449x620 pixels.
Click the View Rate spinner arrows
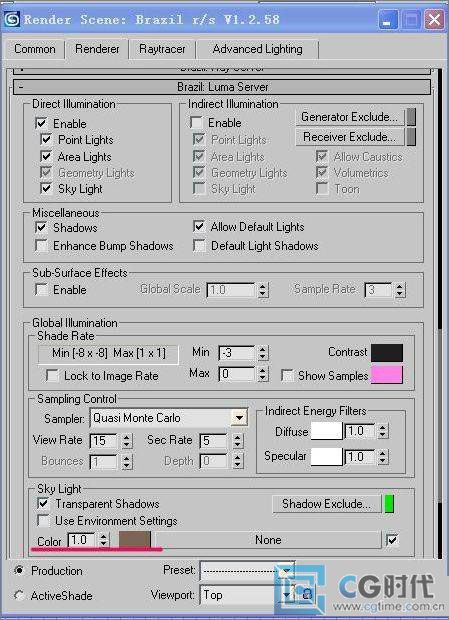[x=126, y=441]
